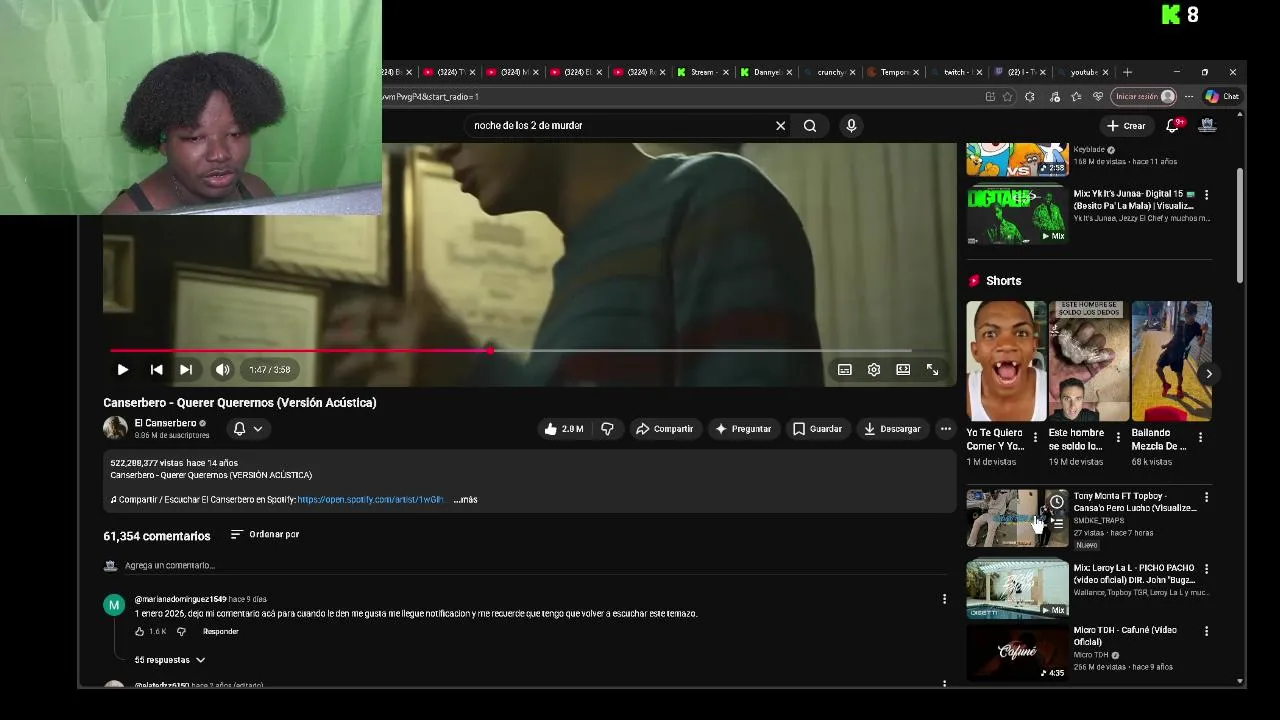Viewport: 1280px width, 720px height.
Task: Download video with Descargar button
Action: (x=892, y=429)
